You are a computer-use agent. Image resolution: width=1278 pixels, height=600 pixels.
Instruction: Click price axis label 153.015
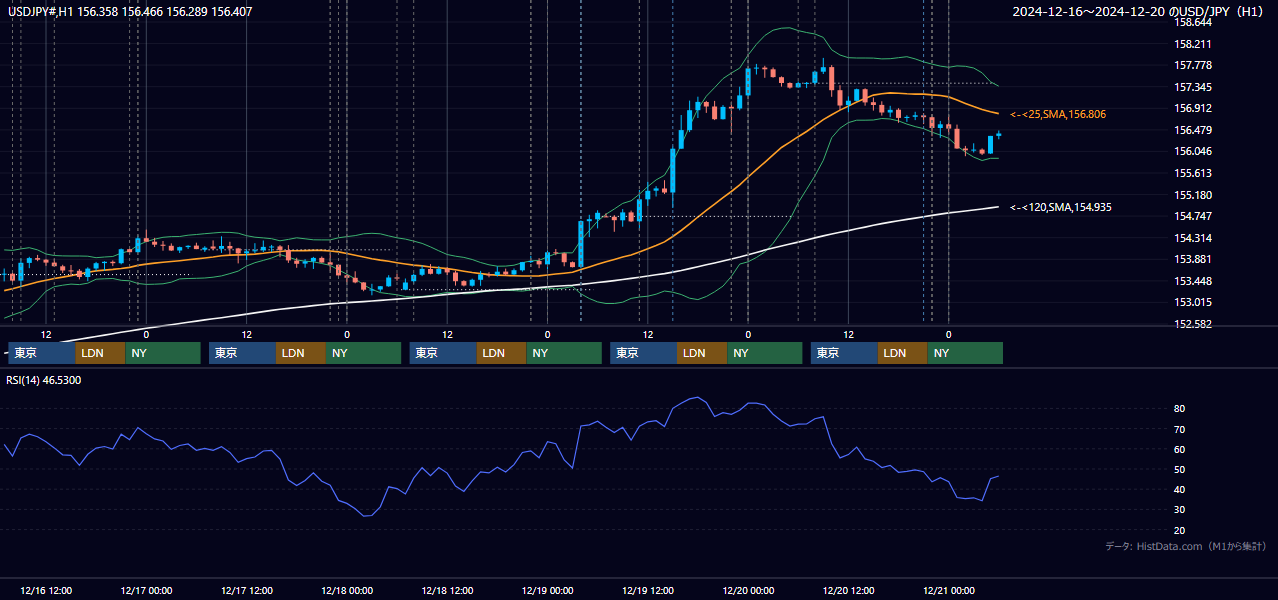pyautogui.click(x=1193, y=302)
